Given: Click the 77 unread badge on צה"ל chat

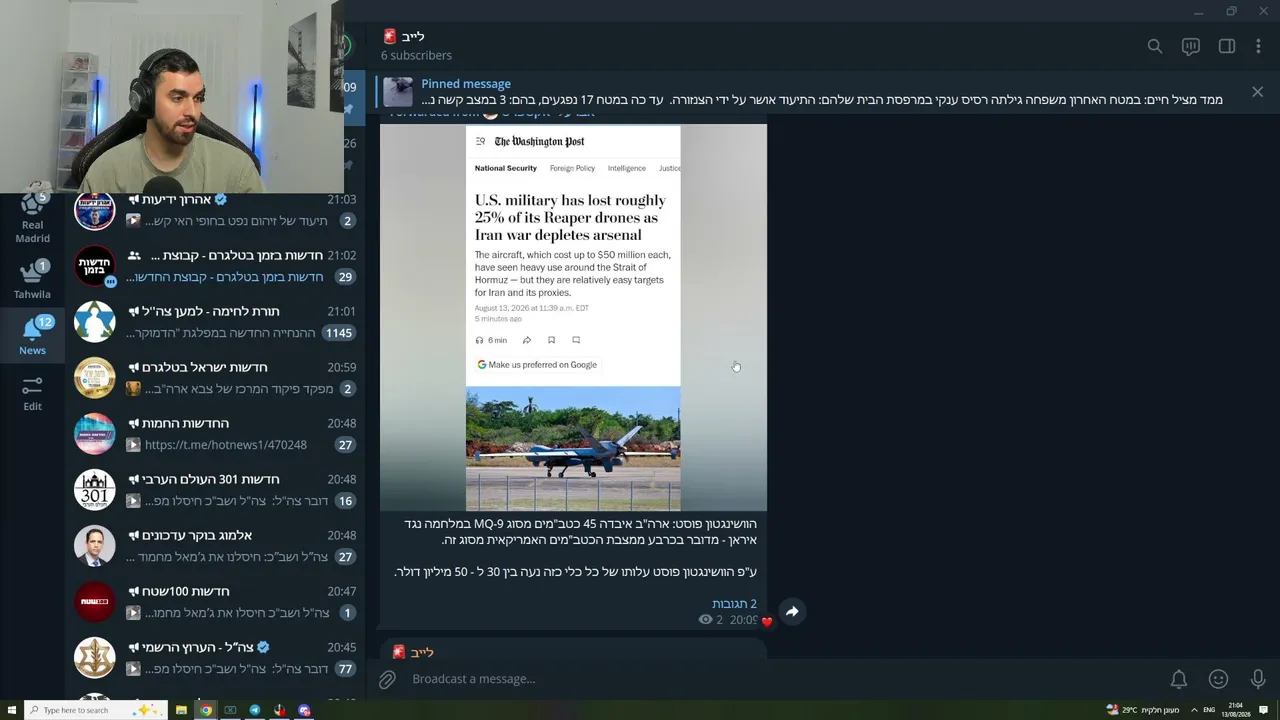Looking at the screenshot, I should (346, 669).
